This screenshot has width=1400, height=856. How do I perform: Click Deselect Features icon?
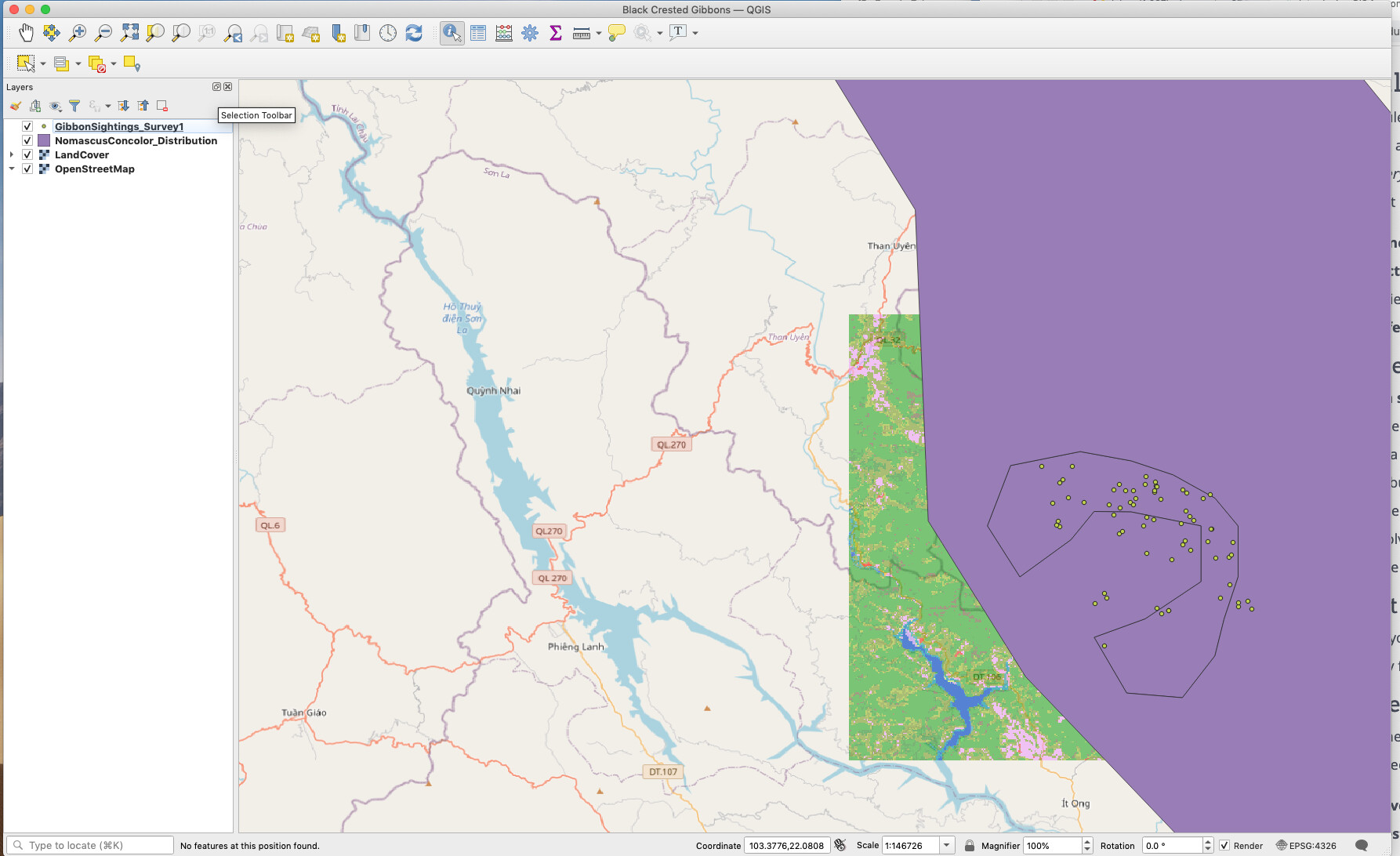point(97,63)
